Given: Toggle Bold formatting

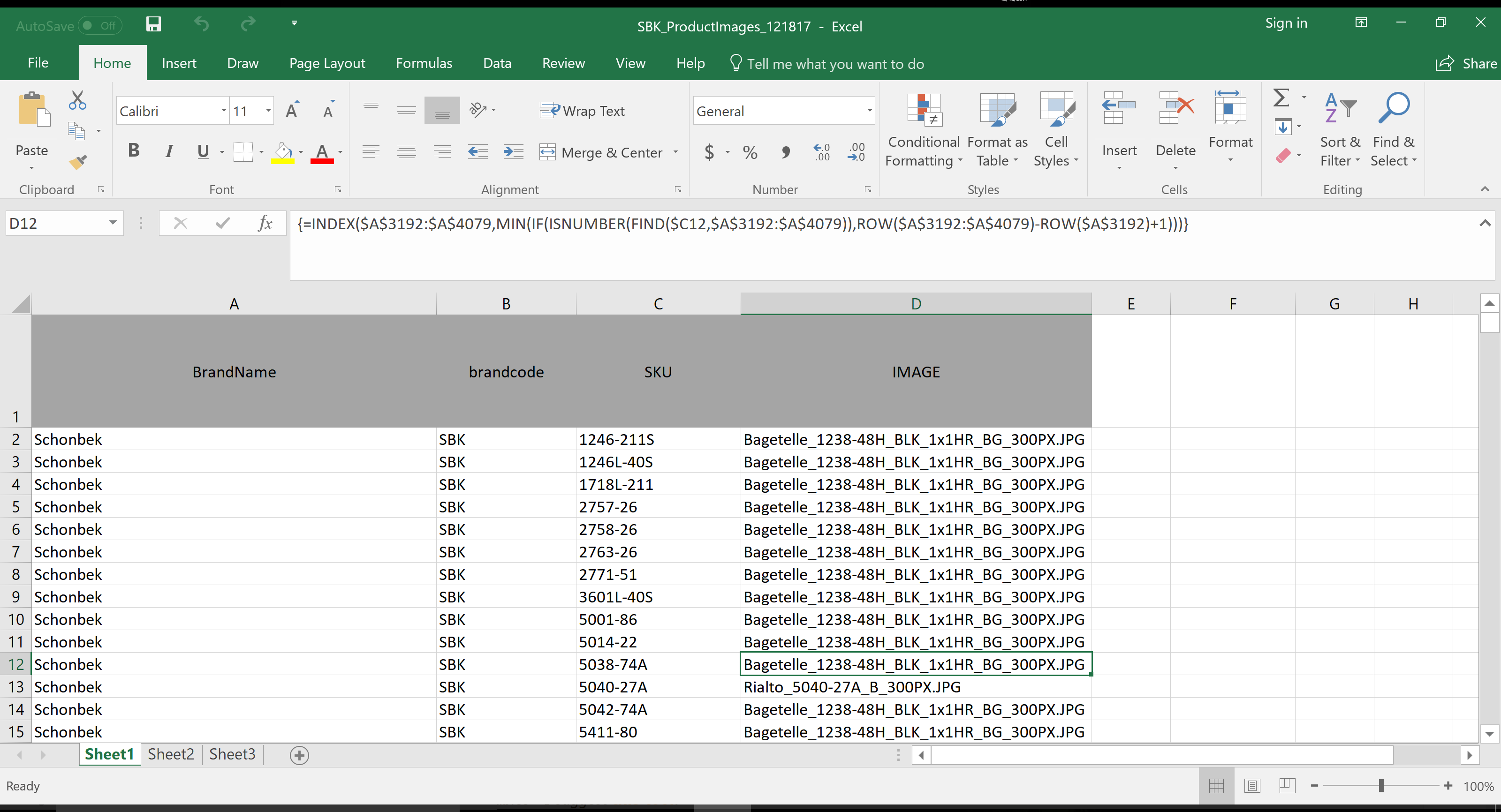Looking at the screenshot, I should tap(133, 151).
